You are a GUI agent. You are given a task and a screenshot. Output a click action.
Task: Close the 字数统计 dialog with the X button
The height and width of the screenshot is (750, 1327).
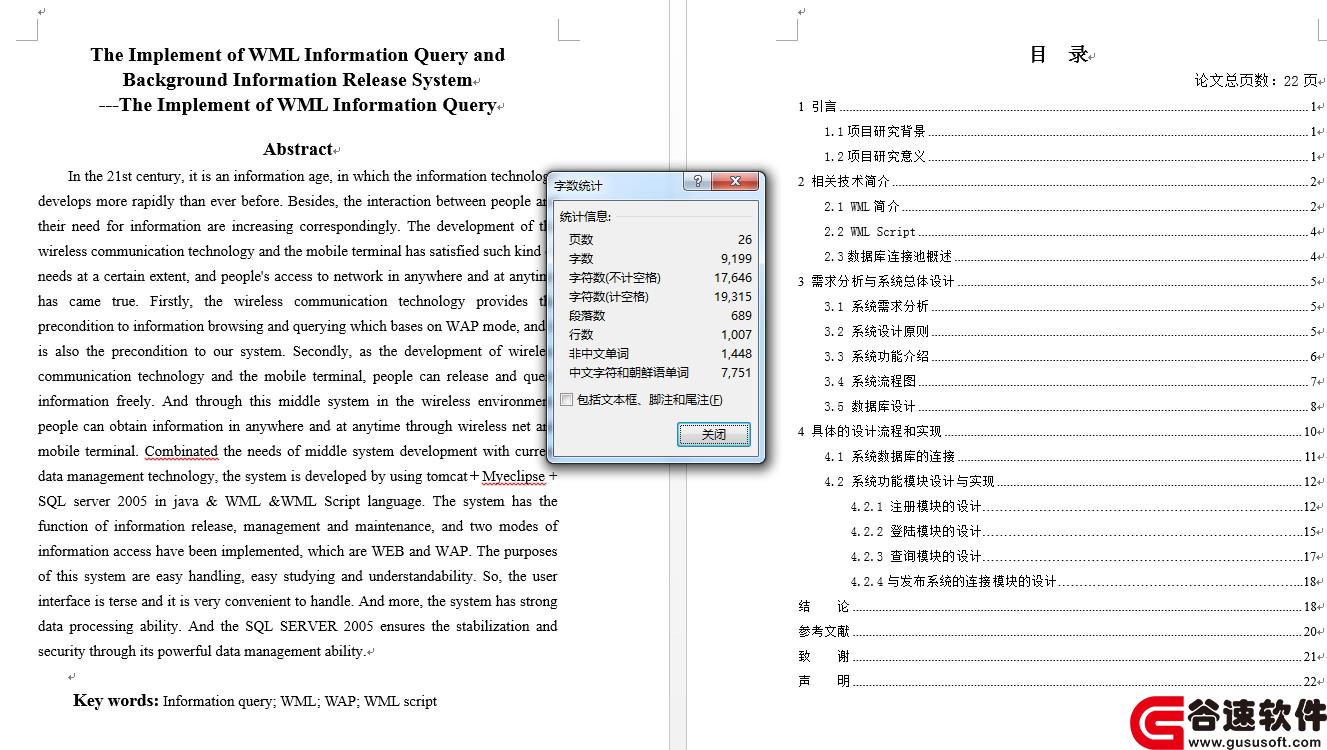[735, 181]
